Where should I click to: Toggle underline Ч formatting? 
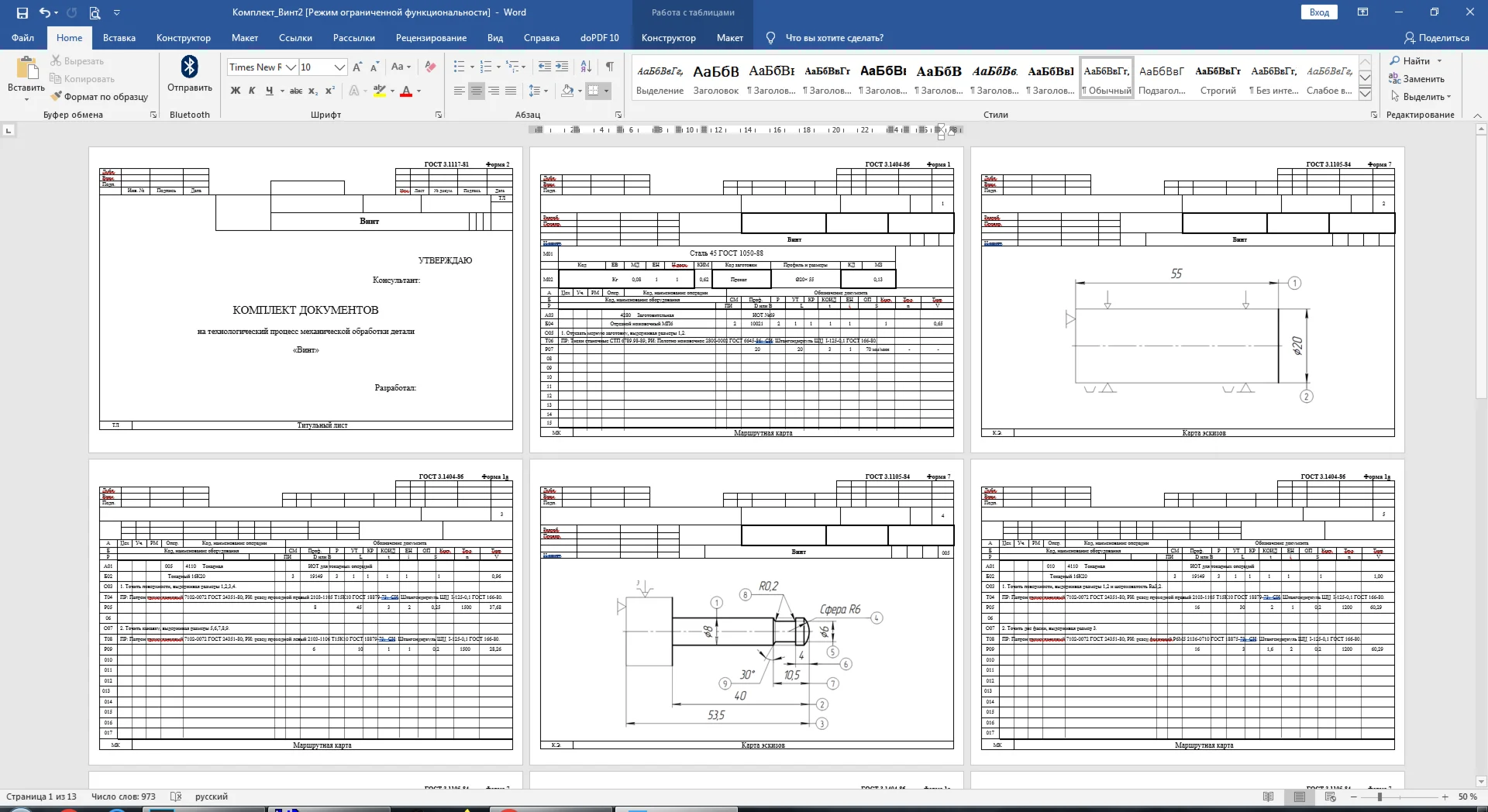point(269,91)
